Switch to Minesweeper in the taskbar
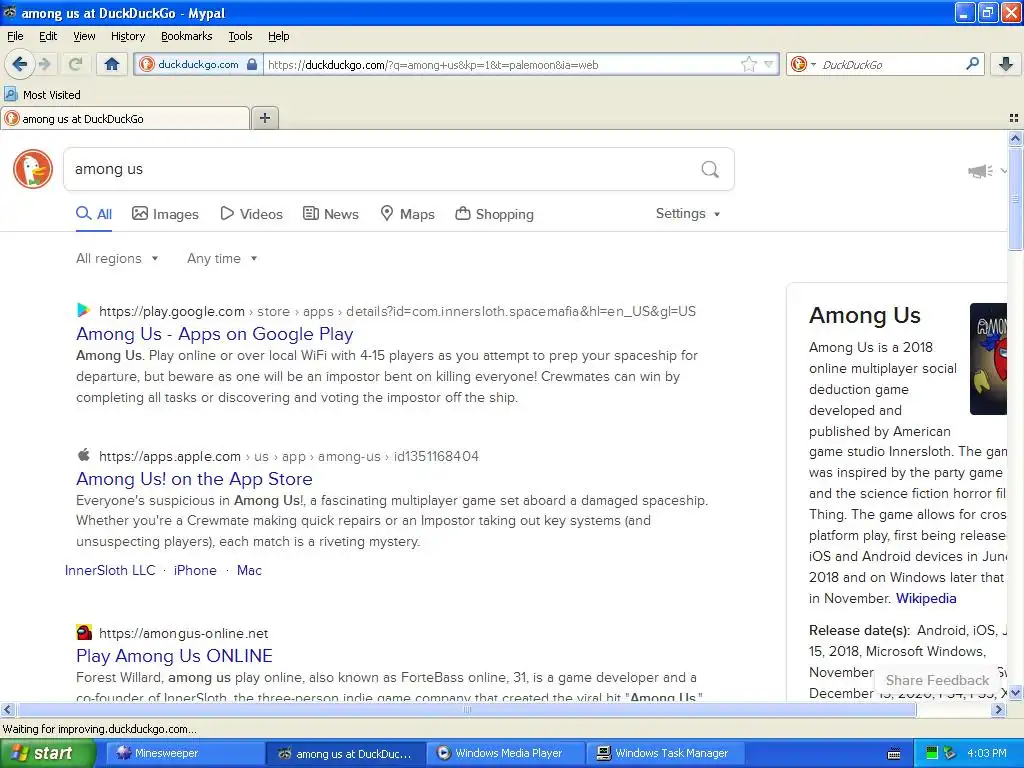1024x768 pixels. 185,753
